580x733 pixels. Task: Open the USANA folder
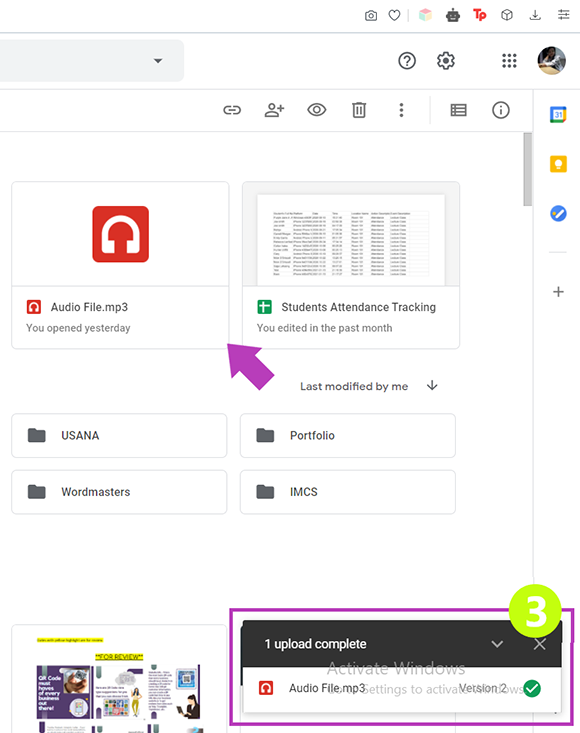[x=119, y=436]
